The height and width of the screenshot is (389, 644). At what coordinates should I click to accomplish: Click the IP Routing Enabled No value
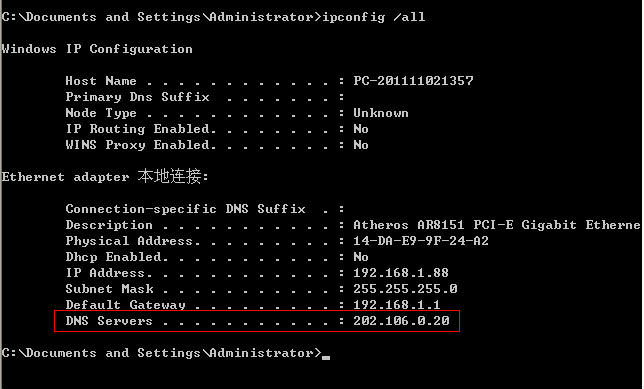pos(361,129)
